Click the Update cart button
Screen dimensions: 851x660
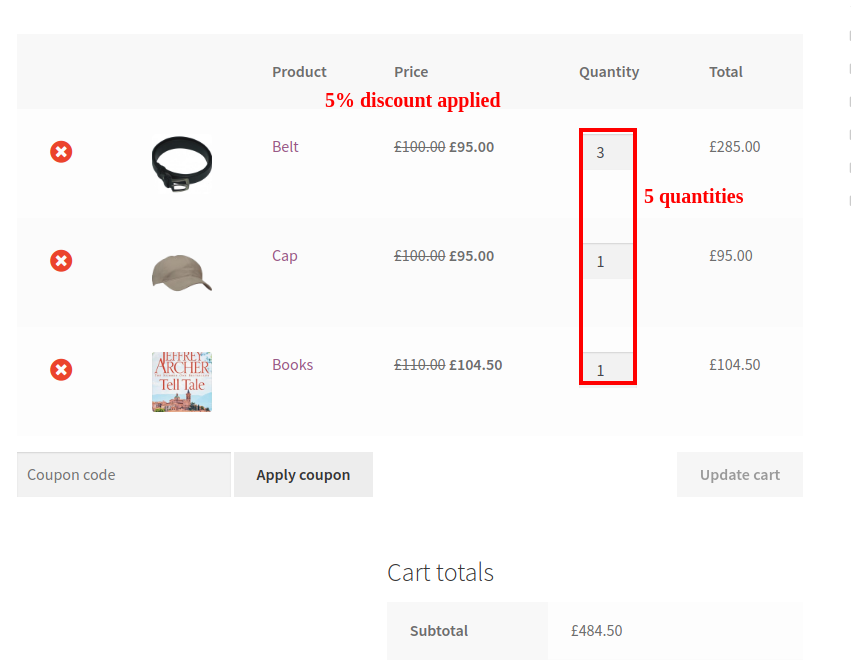click(740, 475)
